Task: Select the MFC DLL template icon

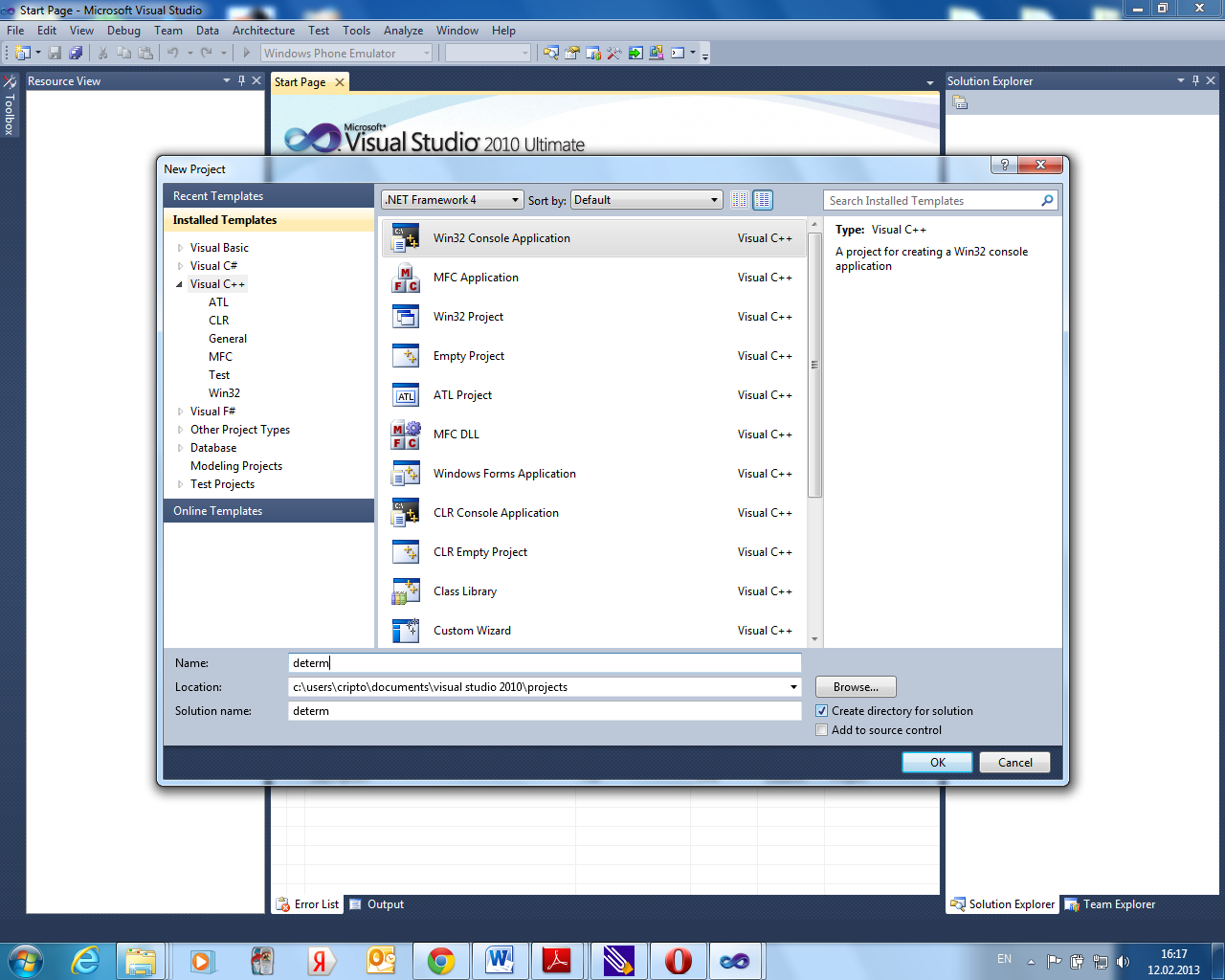Action: click(x=406, y=434)
